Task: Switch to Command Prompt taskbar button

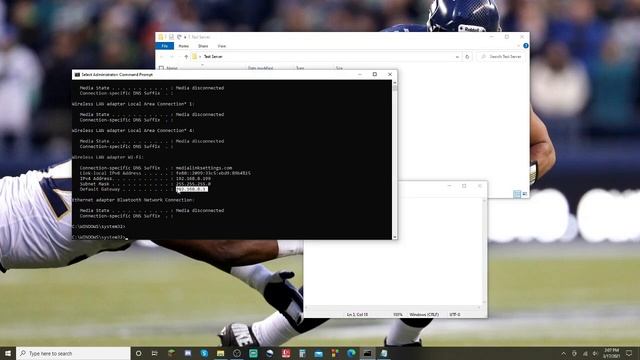Action: [367, 353]
